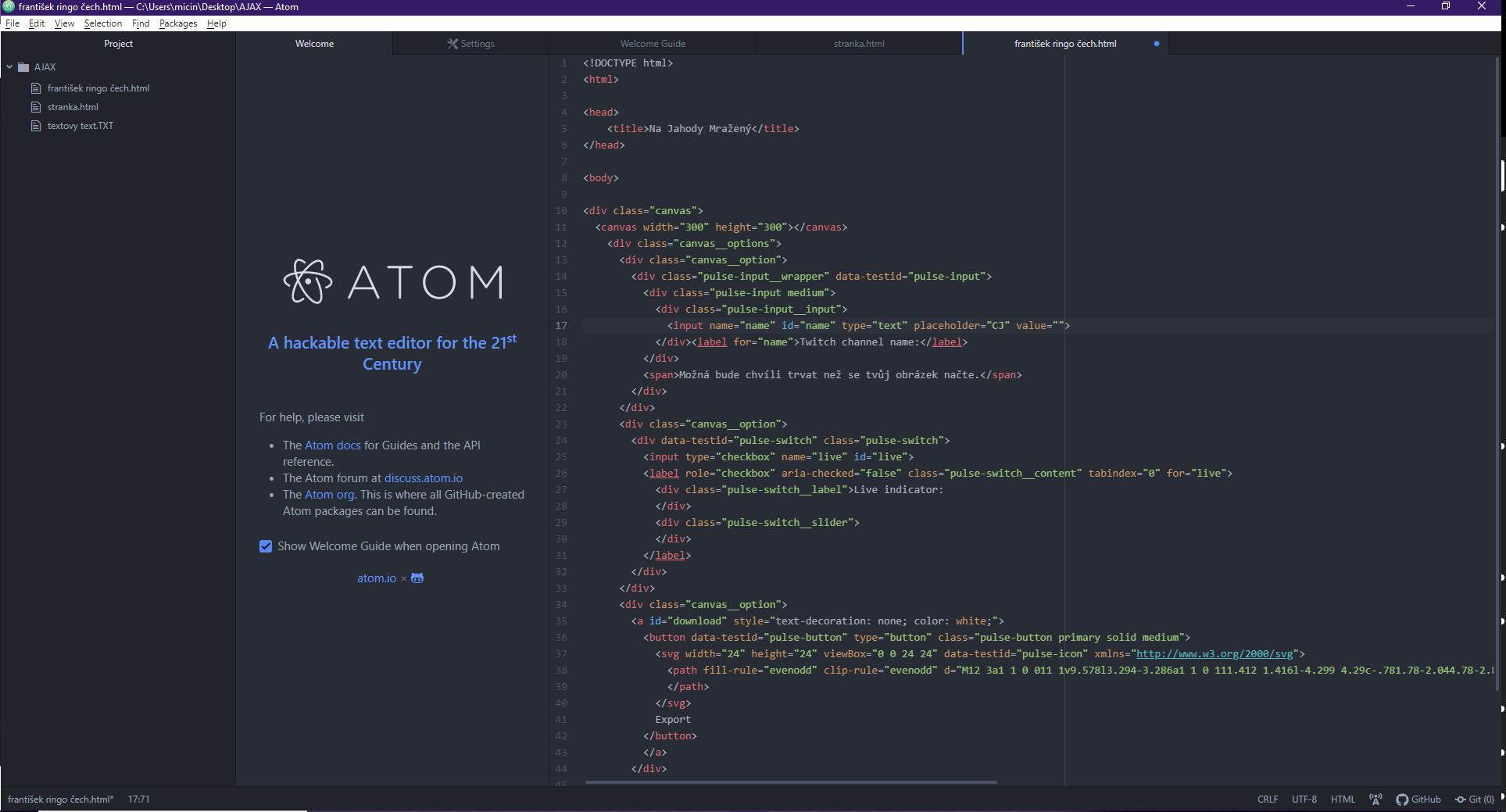This screenshot has width=1506, height=812.
Task: Open the Help menu
Action: [216, 23]
